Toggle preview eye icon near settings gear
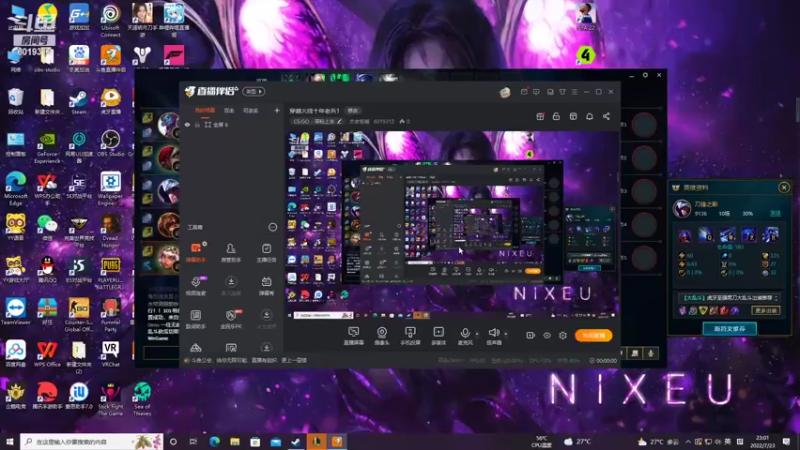 coord(547,335)
